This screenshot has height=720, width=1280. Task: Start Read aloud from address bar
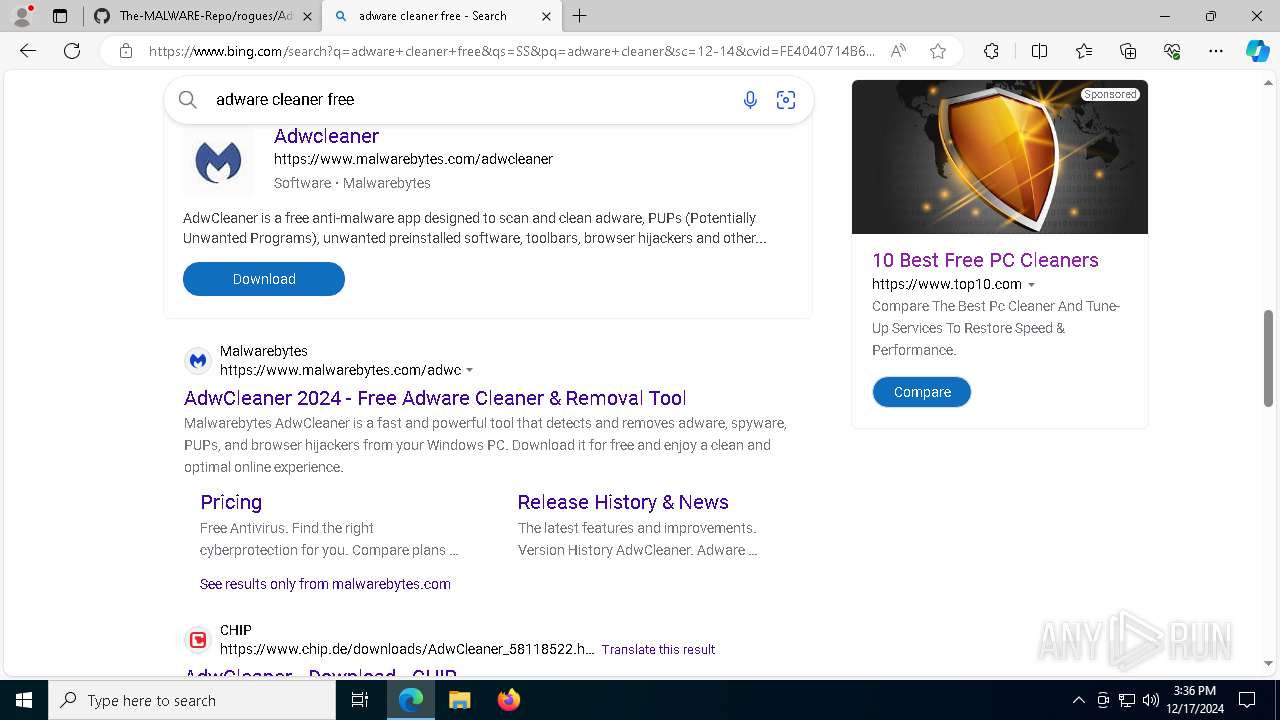point(898,51)
